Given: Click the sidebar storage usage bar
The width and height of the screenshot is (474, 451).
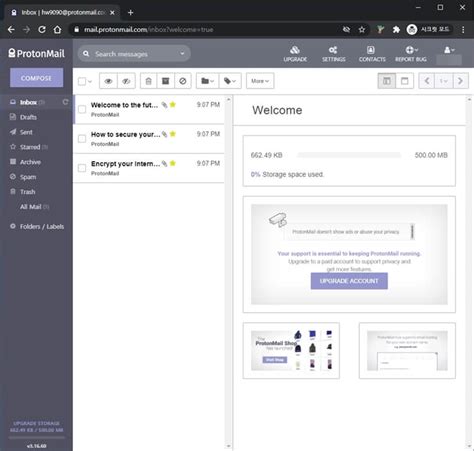Looking at the screenshot, I should [x=36, y=438].
